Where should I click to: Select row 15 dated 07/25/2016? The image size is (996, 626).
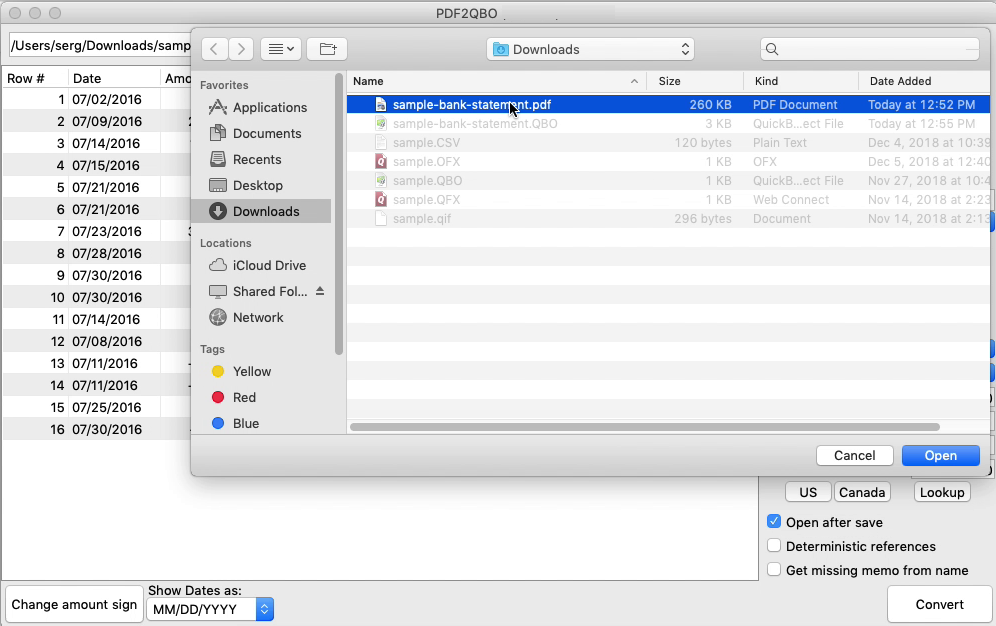coord(97,407)
